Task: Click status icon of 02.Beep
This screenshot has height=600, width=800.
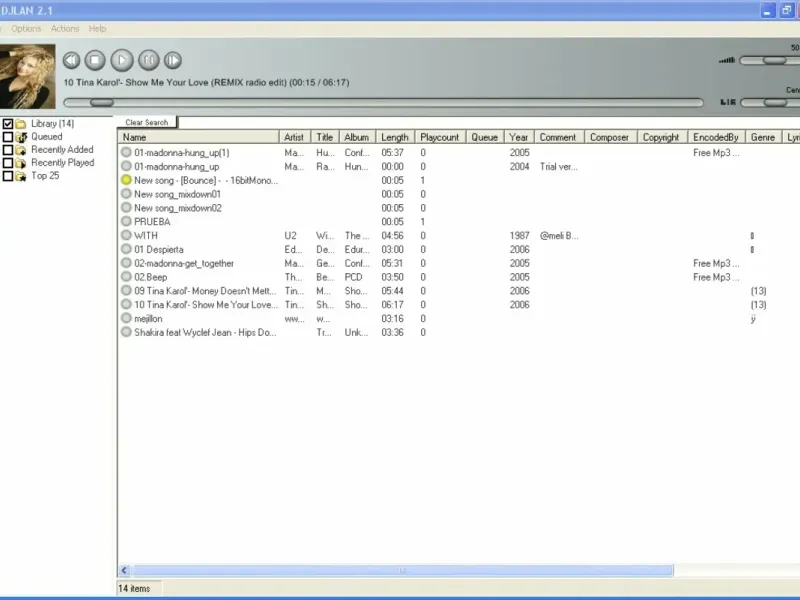Action: (126, 277)
